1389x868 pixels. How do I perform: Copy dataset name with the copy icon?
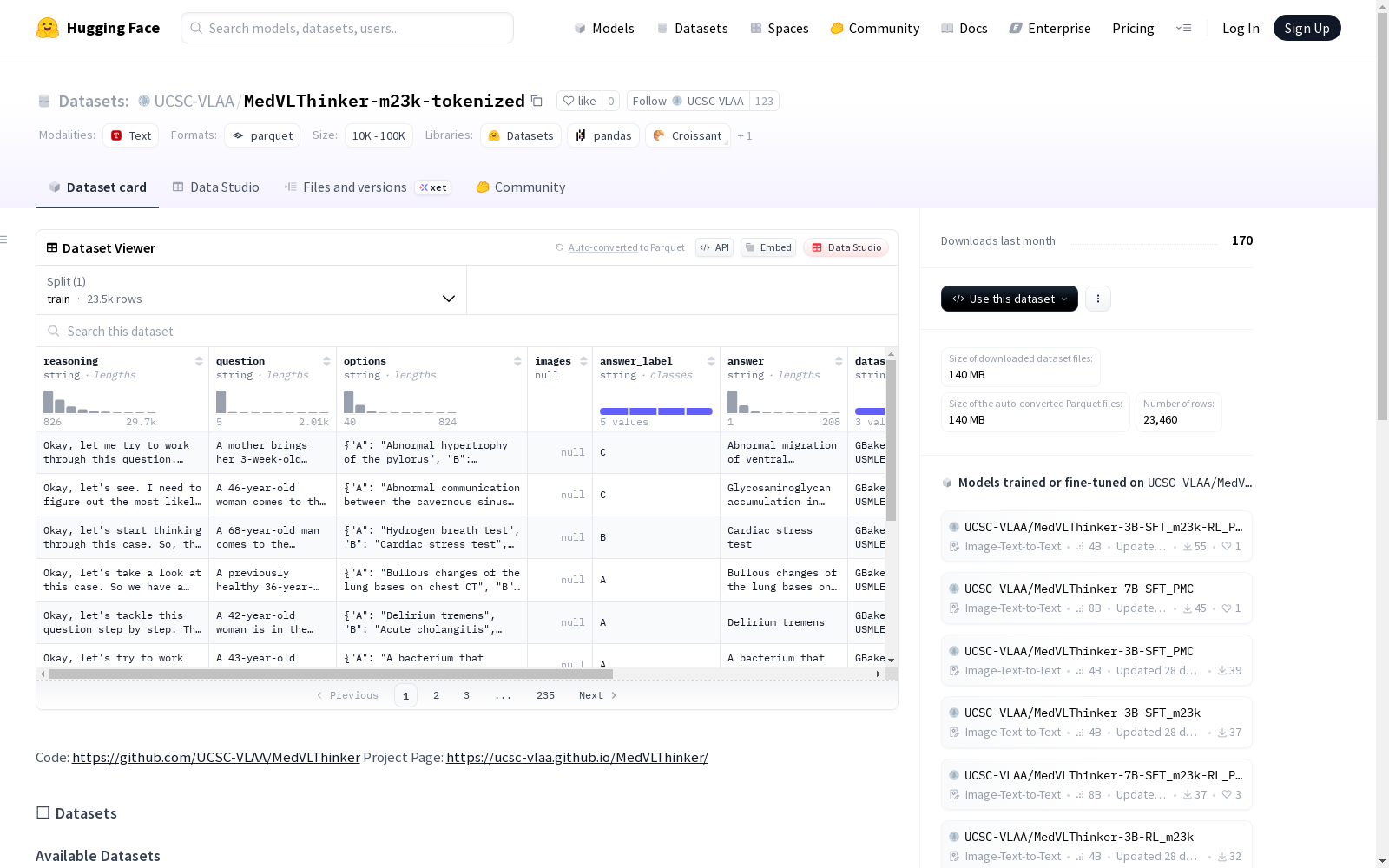tap(537, 101)
